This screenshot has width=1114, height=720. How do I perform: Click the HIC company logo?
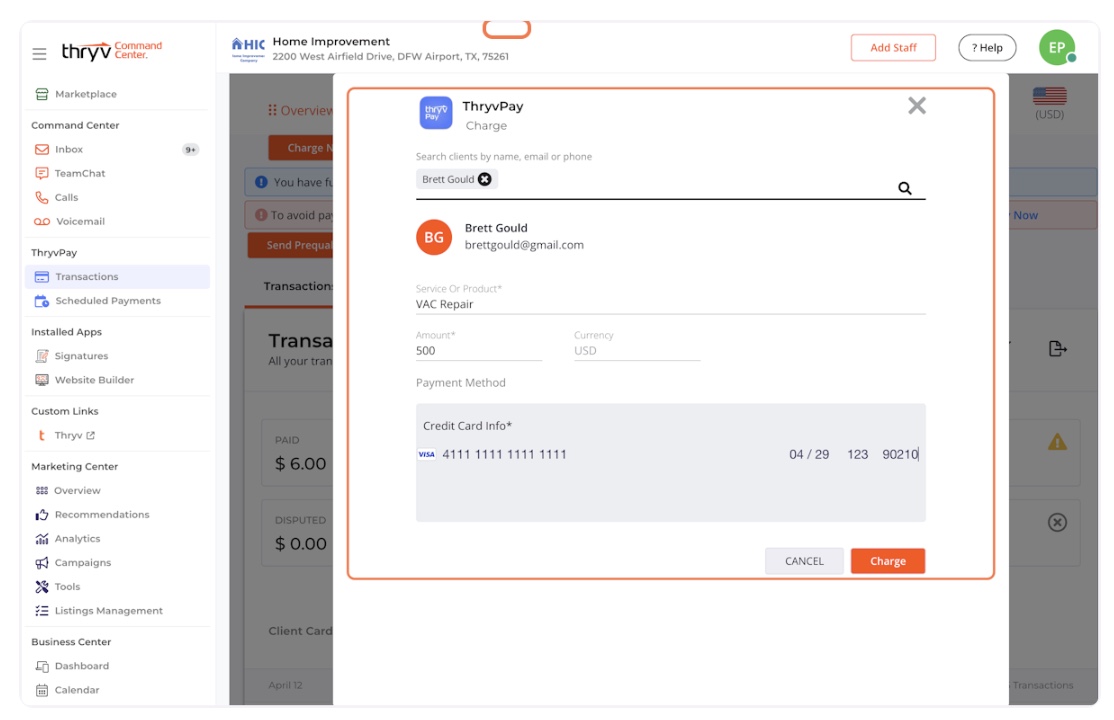pyautogui.click(x=248, y=49)
